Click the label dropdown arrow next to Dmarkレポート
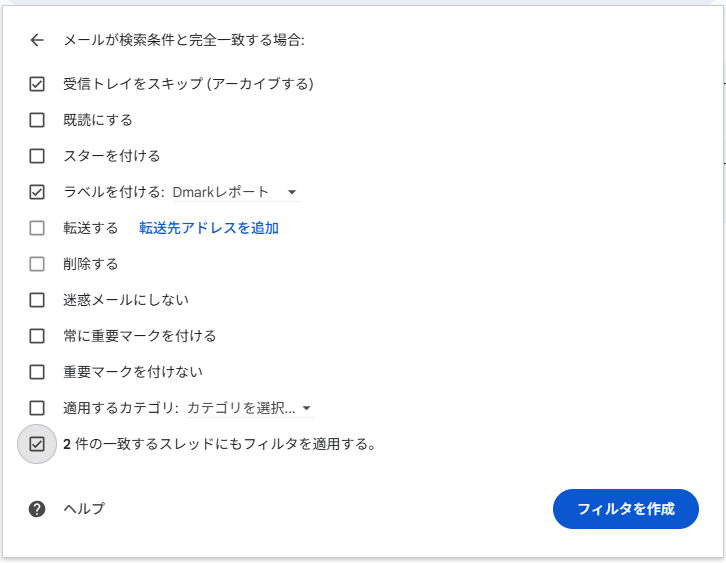This screenshot has width=726, height=563. pyautogui.click(x=291, y=192)
